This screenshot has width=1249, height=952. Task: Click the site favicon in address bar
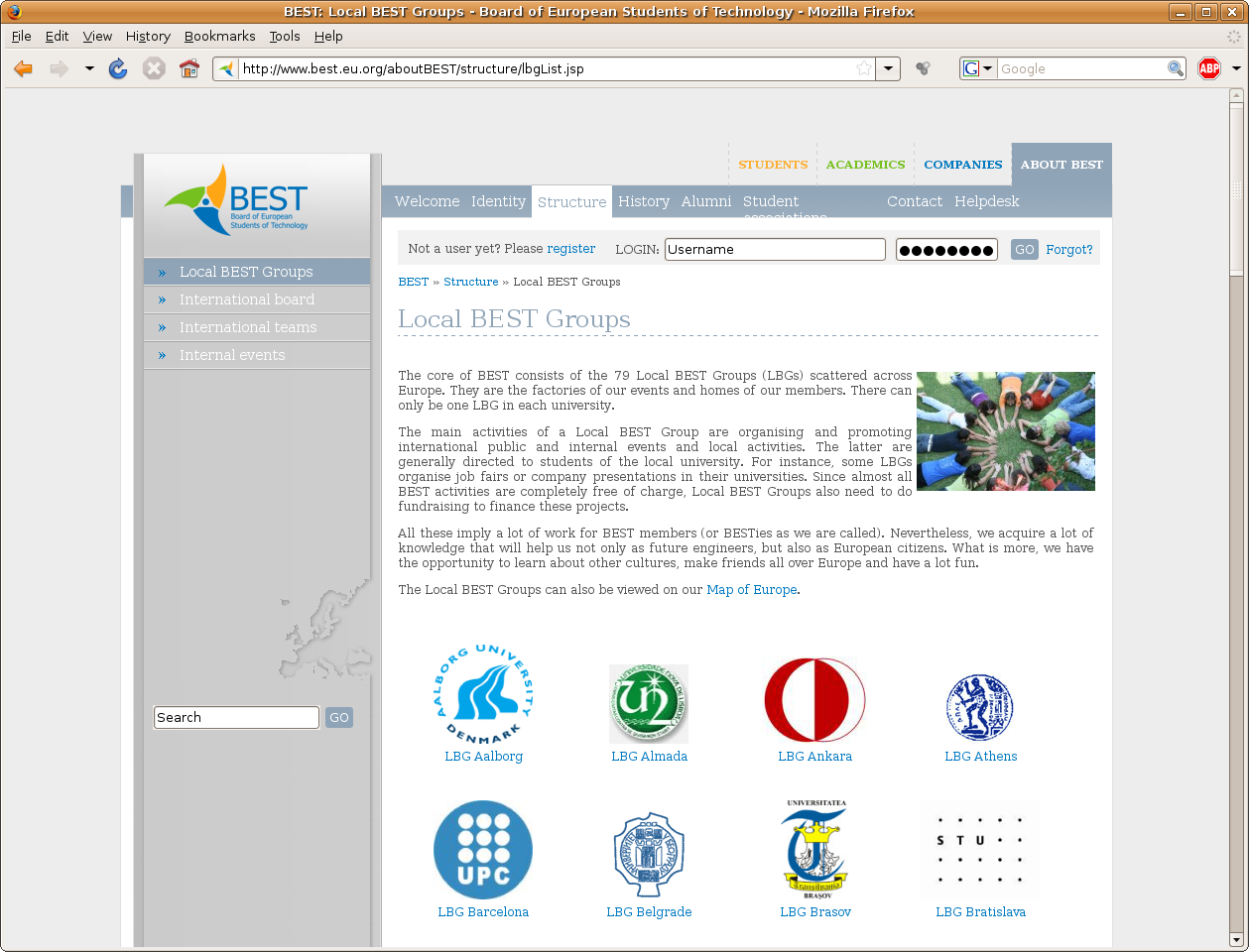coord(226,68)
